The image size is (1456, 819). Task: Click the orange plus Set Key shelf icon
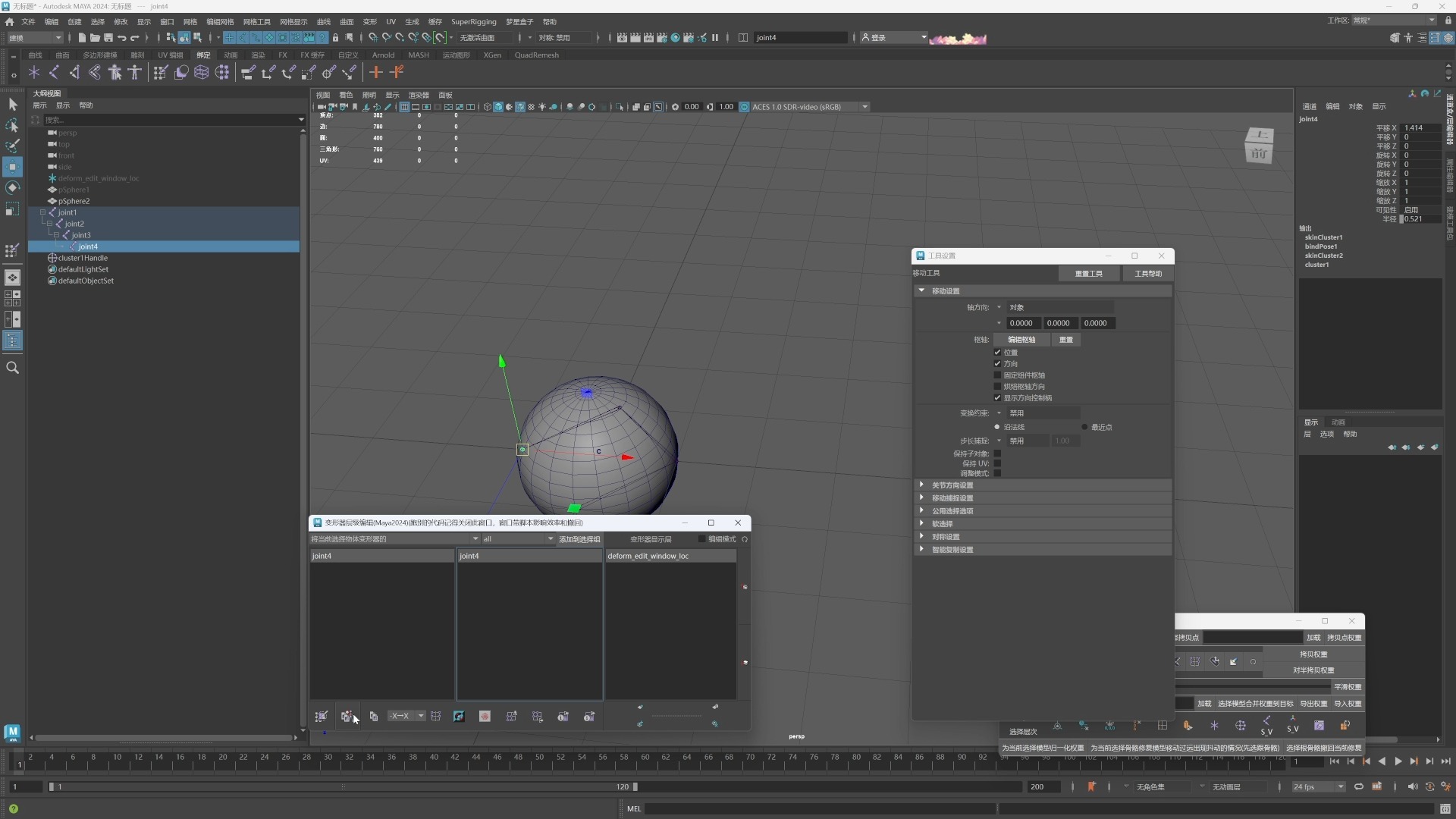375,73
